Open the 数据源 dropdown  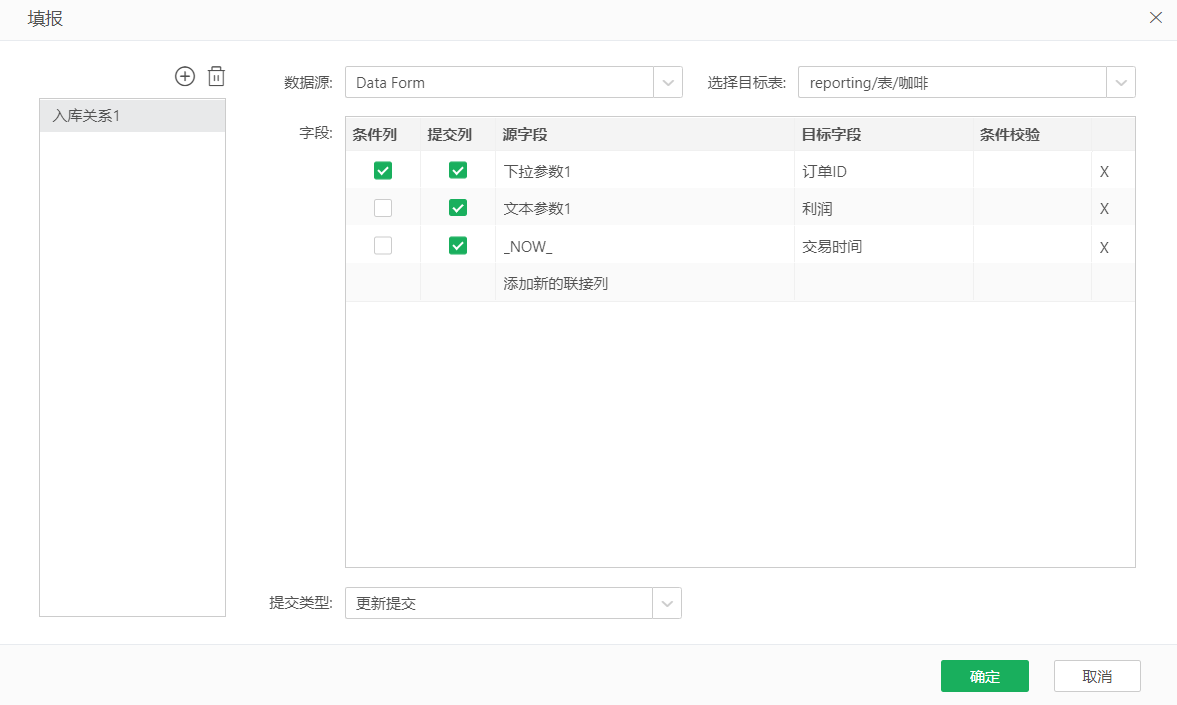coord(667,83)
